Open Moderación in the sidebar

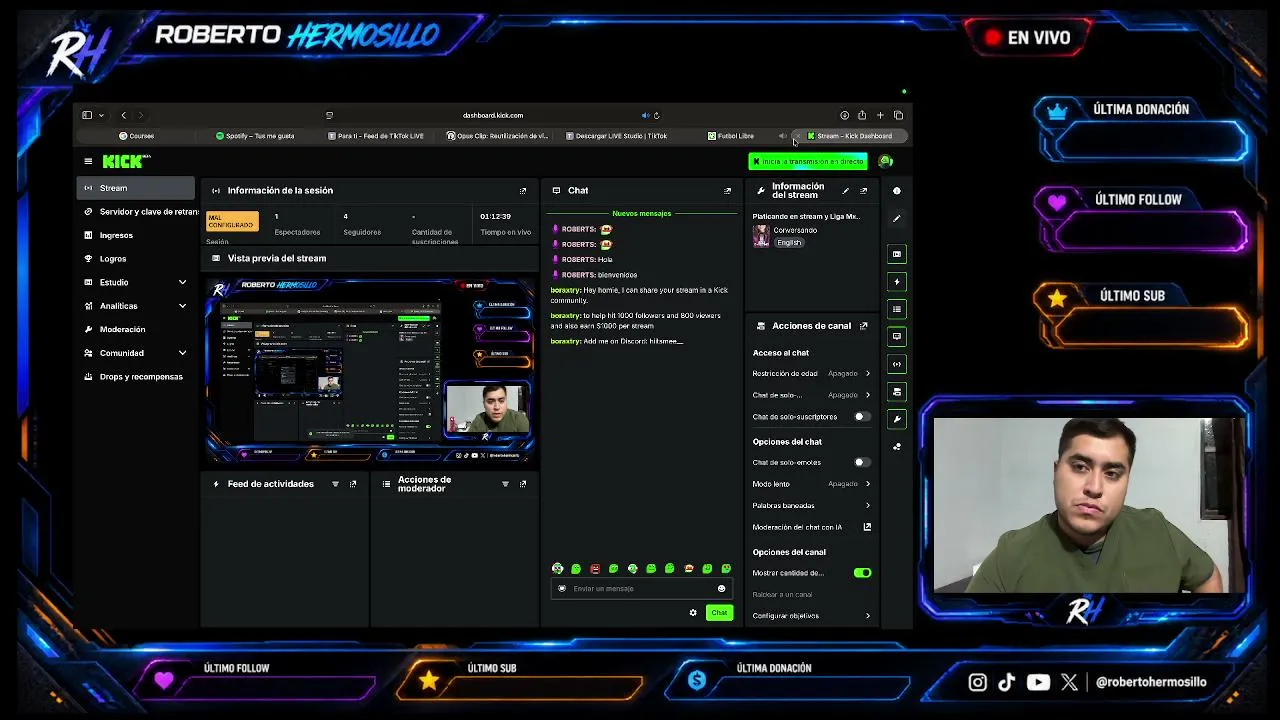136,329
